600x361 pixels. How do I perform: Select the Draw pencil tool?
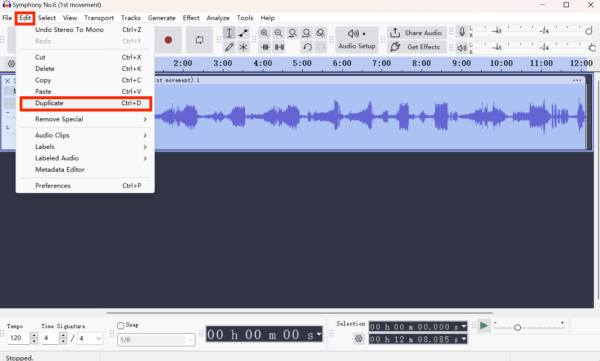coord(229,47)
